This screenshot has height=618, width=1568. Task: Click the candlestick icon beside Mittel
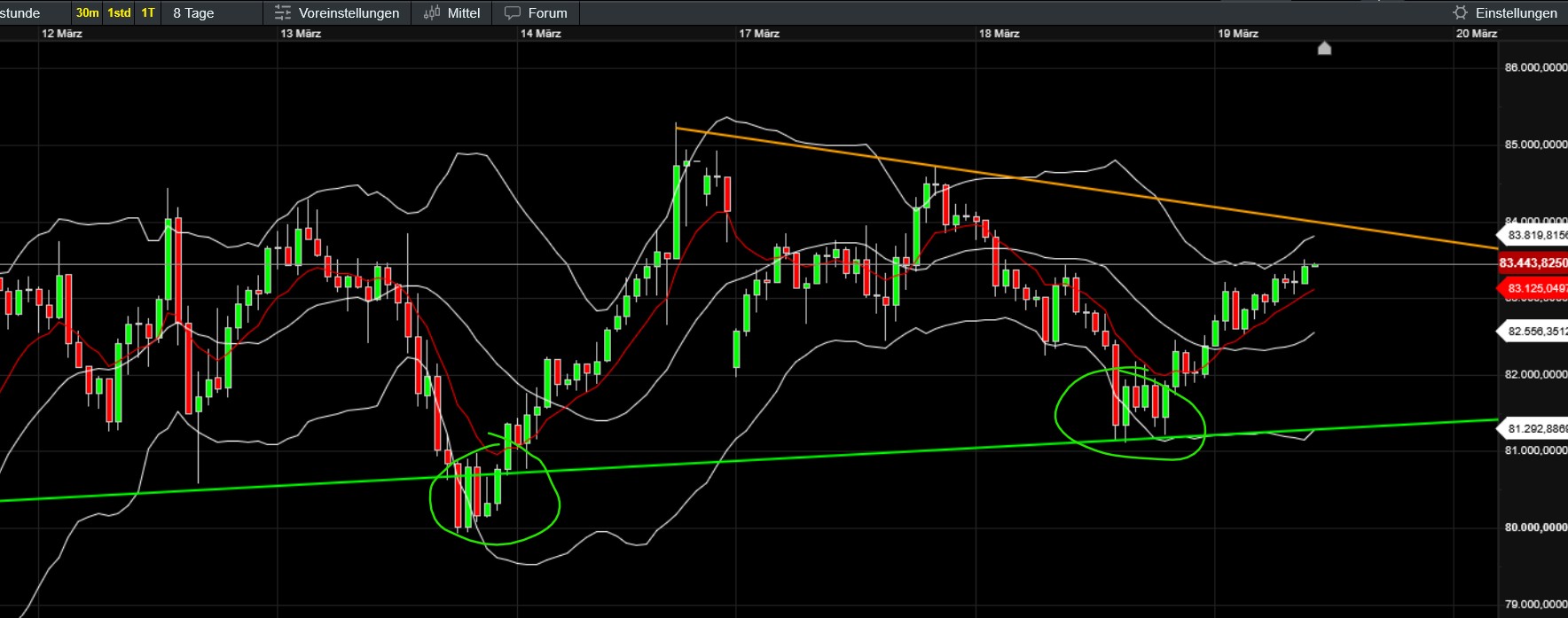[x=432, y=12]
